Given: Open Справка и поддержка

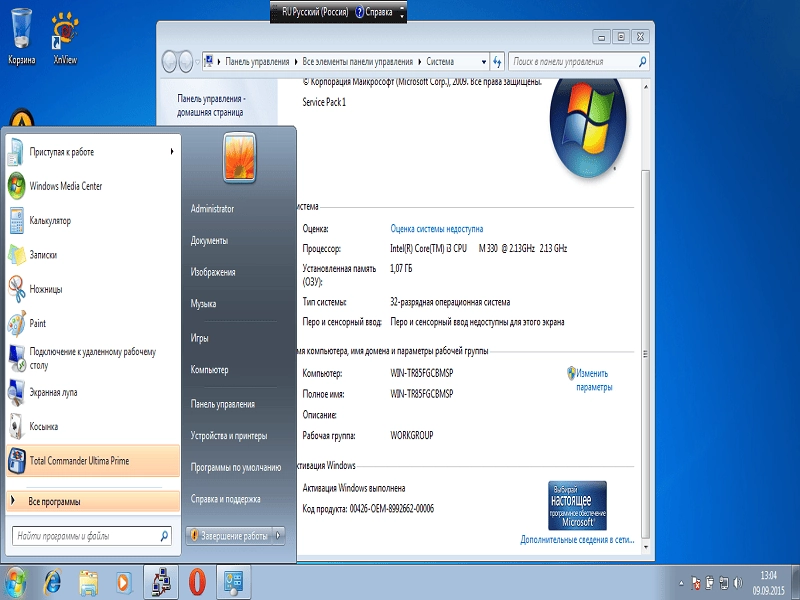Looking at the screenshot, I should point(226,498).
